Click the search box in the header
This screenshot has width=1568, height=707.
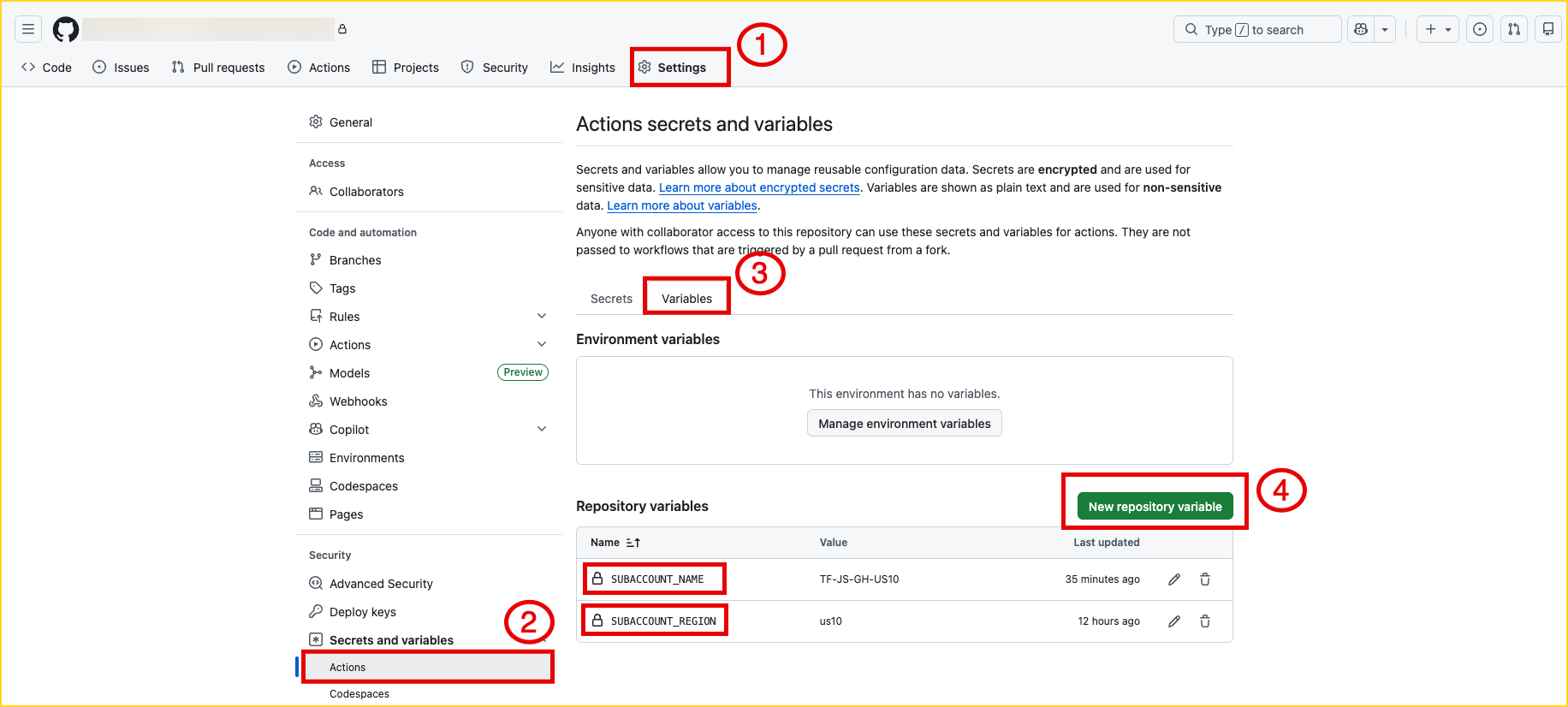[x=1257, y=29]
